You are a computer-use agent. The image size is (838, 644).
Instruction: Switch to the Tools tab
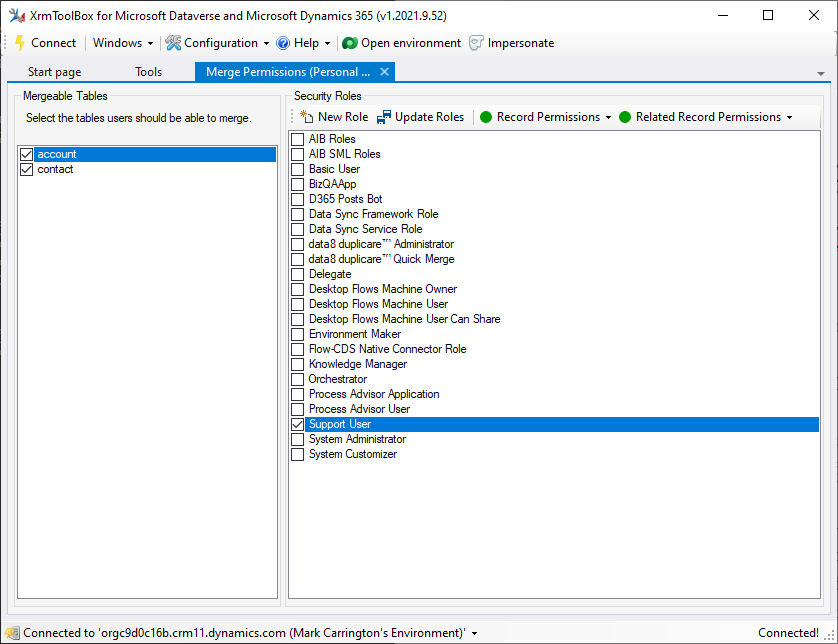(x=149, y=72)
